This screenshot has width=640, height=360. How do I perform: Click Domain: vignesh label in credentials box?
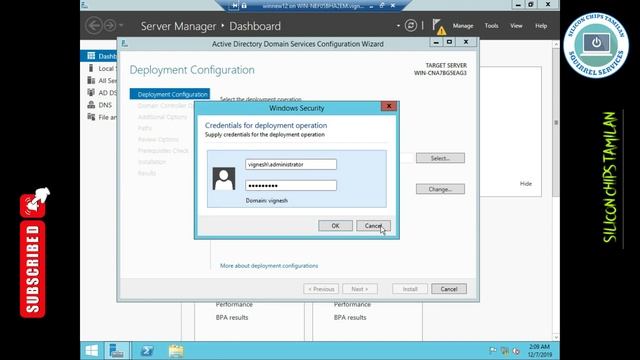click(267, 200)
